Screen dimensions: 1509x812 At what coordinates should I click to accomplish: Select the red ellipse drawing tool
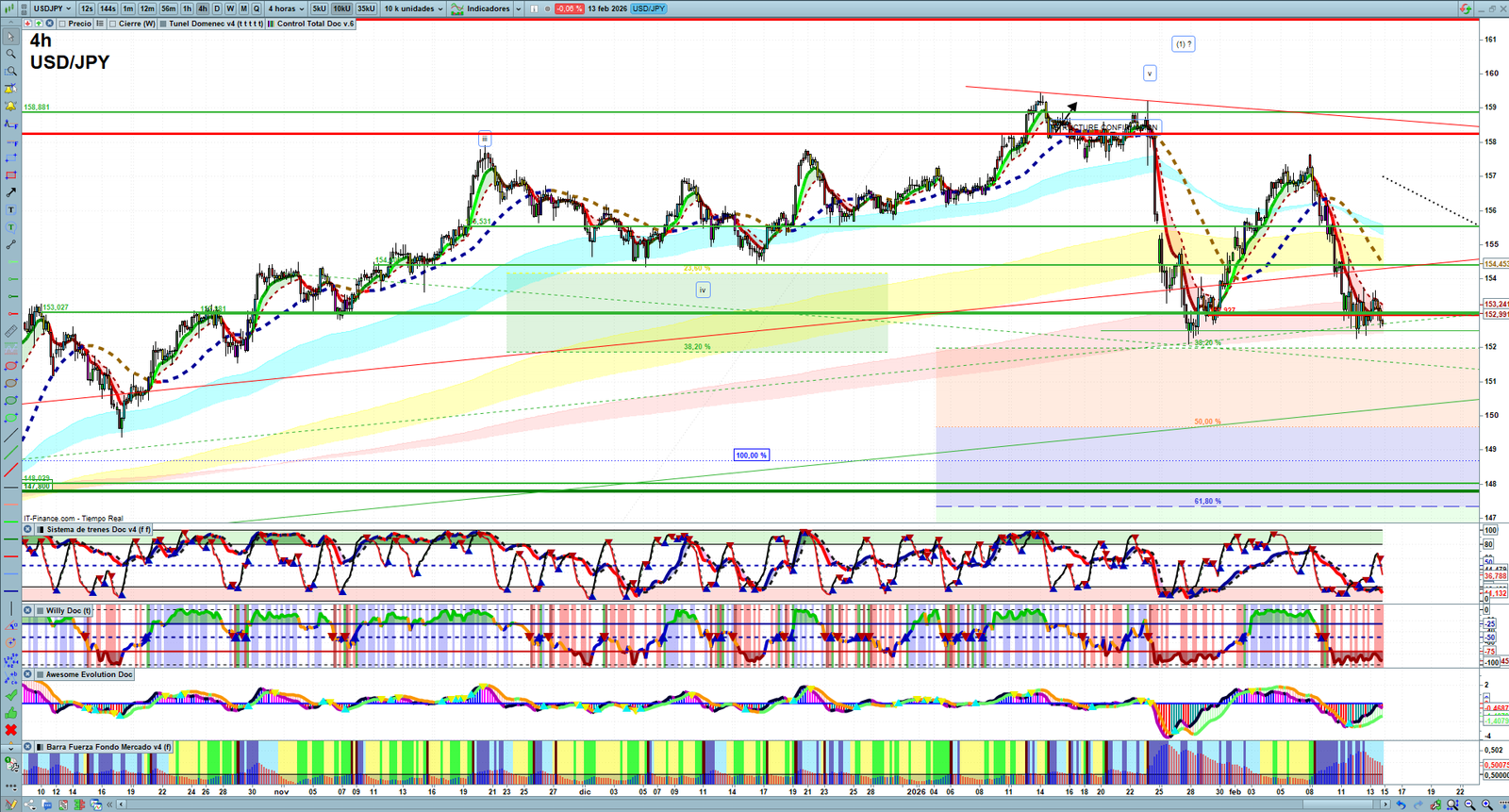click(11, 366)
